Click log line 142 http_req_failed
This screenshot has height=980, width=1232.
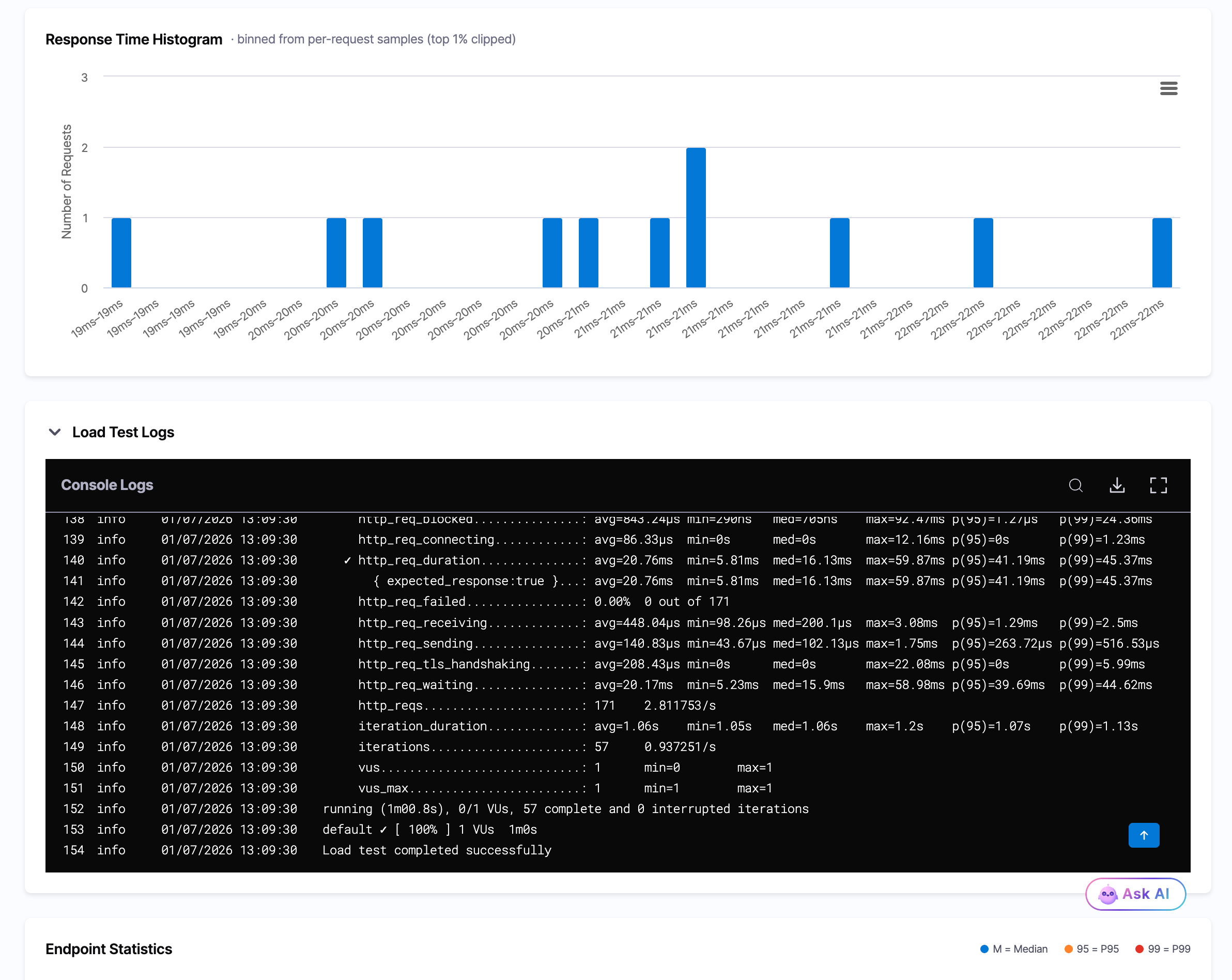(x=618, y=601)
